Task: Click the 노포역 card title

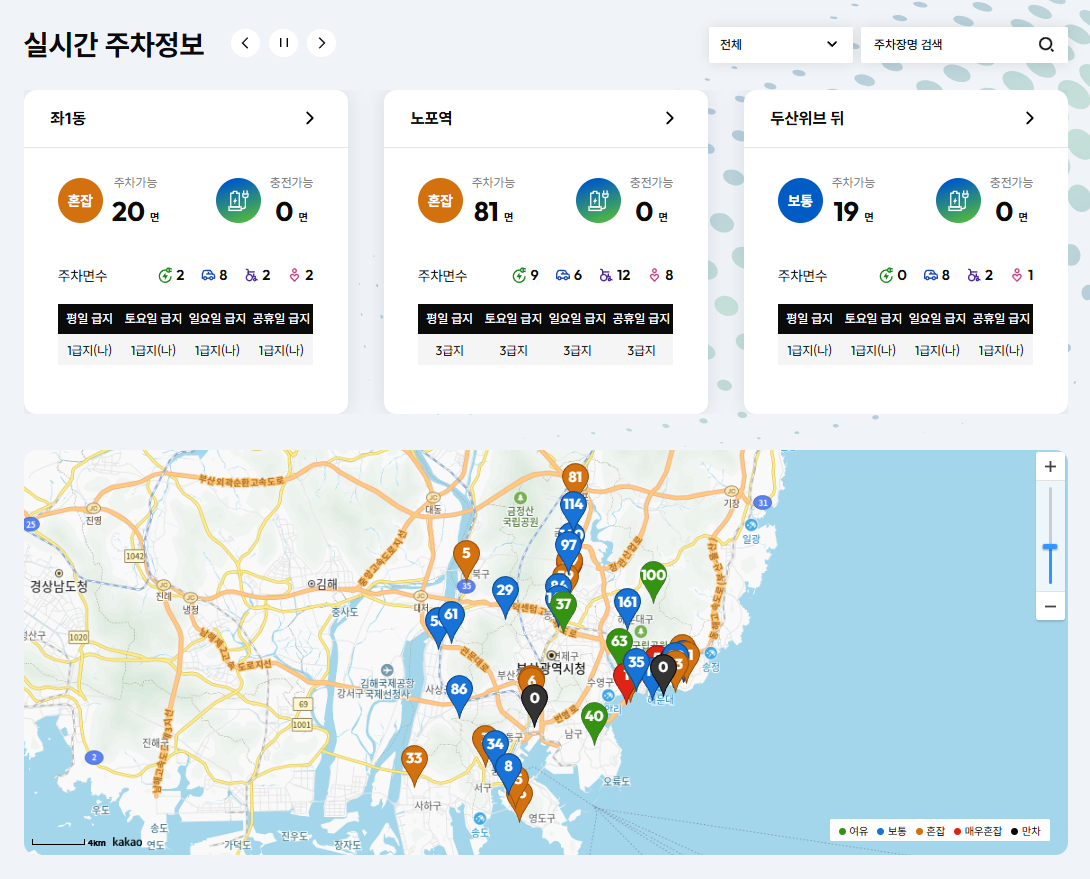Action: point(431,118)
